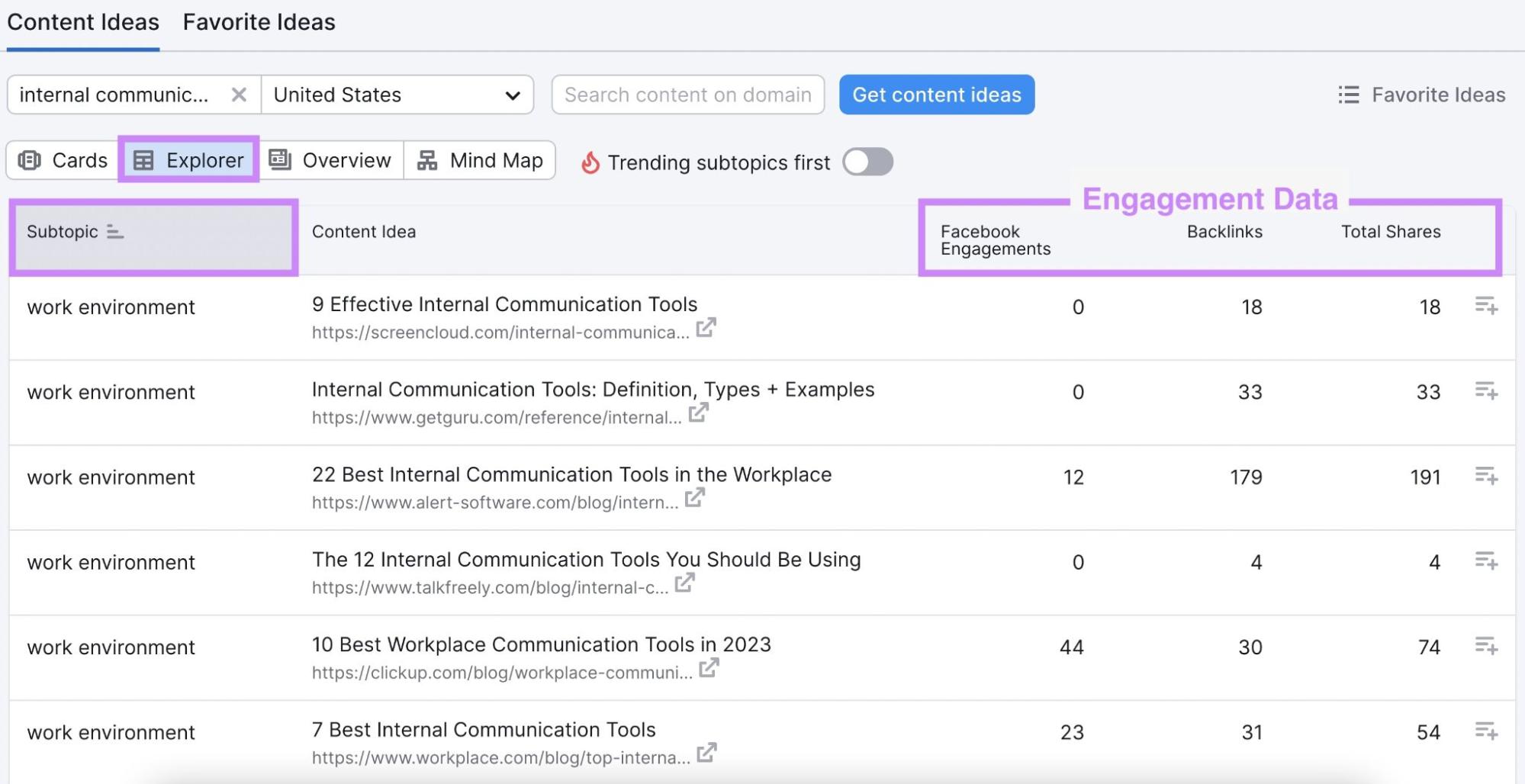Open 'Internal Communication Tools: Definition, Types + Examples'

coord(593,390)
